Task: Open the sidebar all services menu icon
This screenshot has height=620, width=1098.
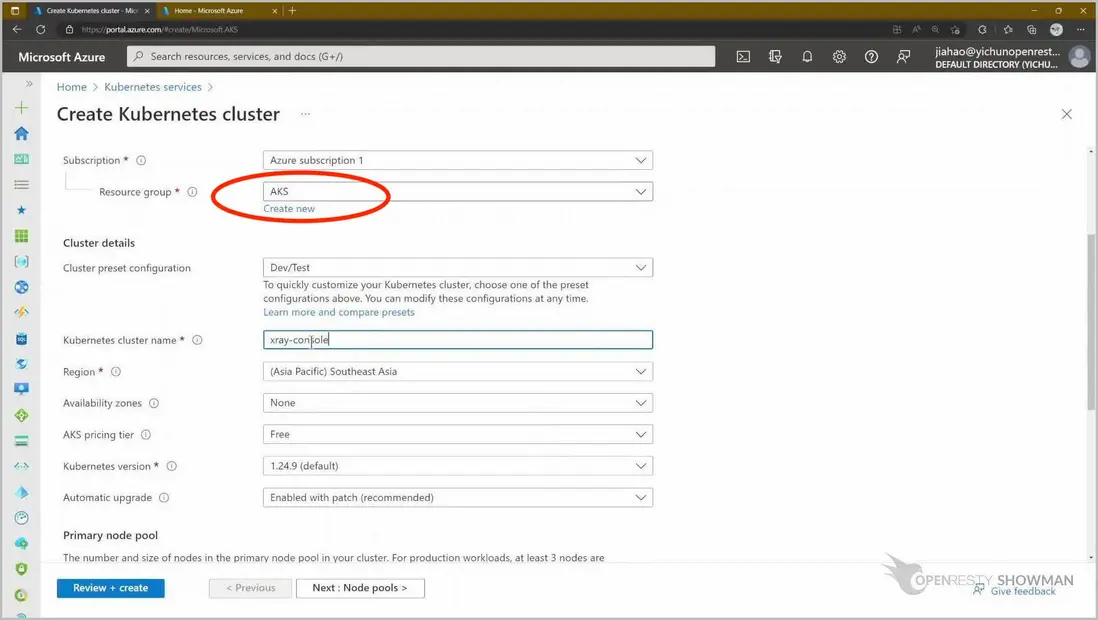Action: (x=21, y=185)
